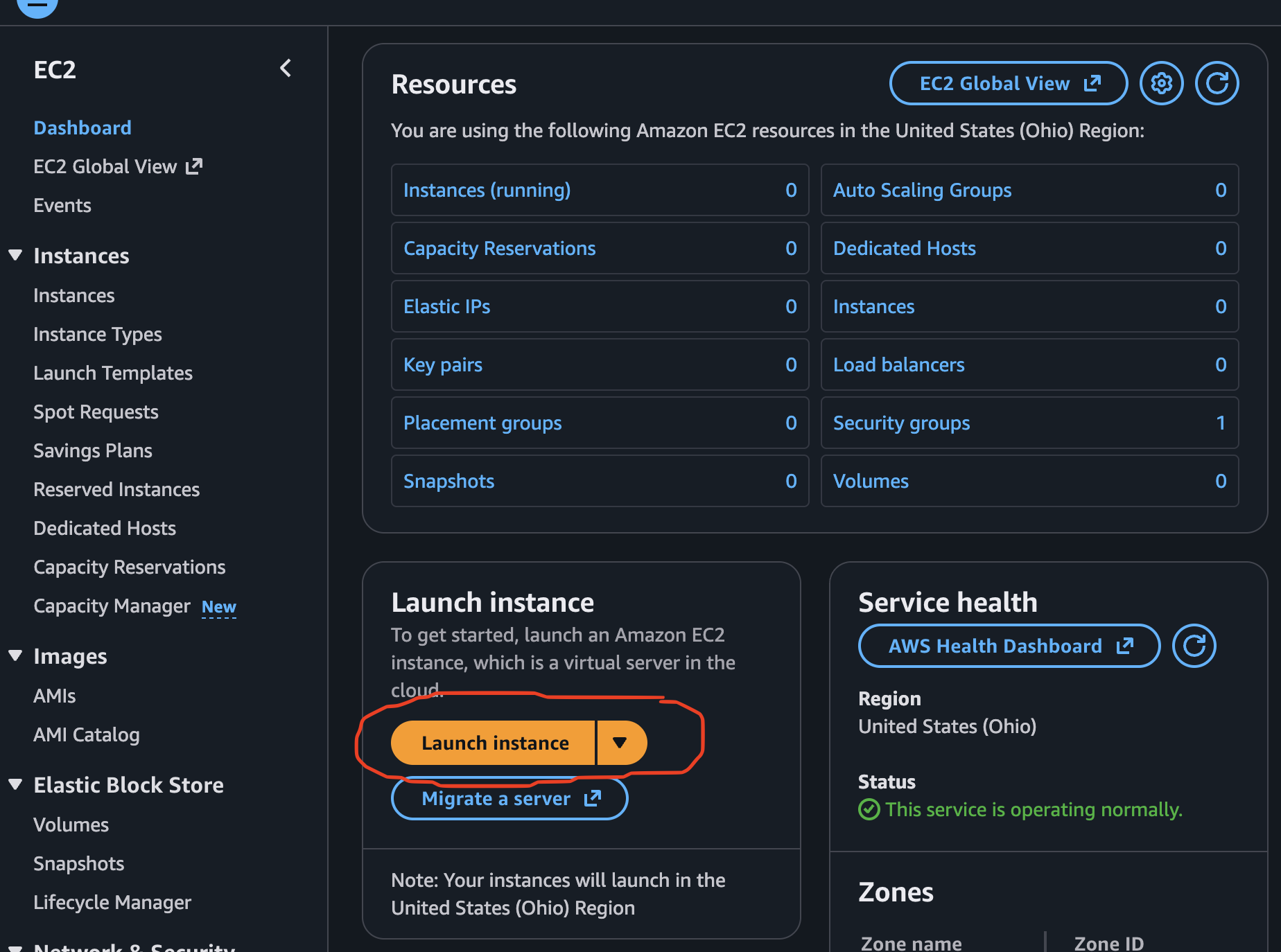1281x952 pixels.
Task: Open Dashboard in the sidebar
Action: pos(82,127)
